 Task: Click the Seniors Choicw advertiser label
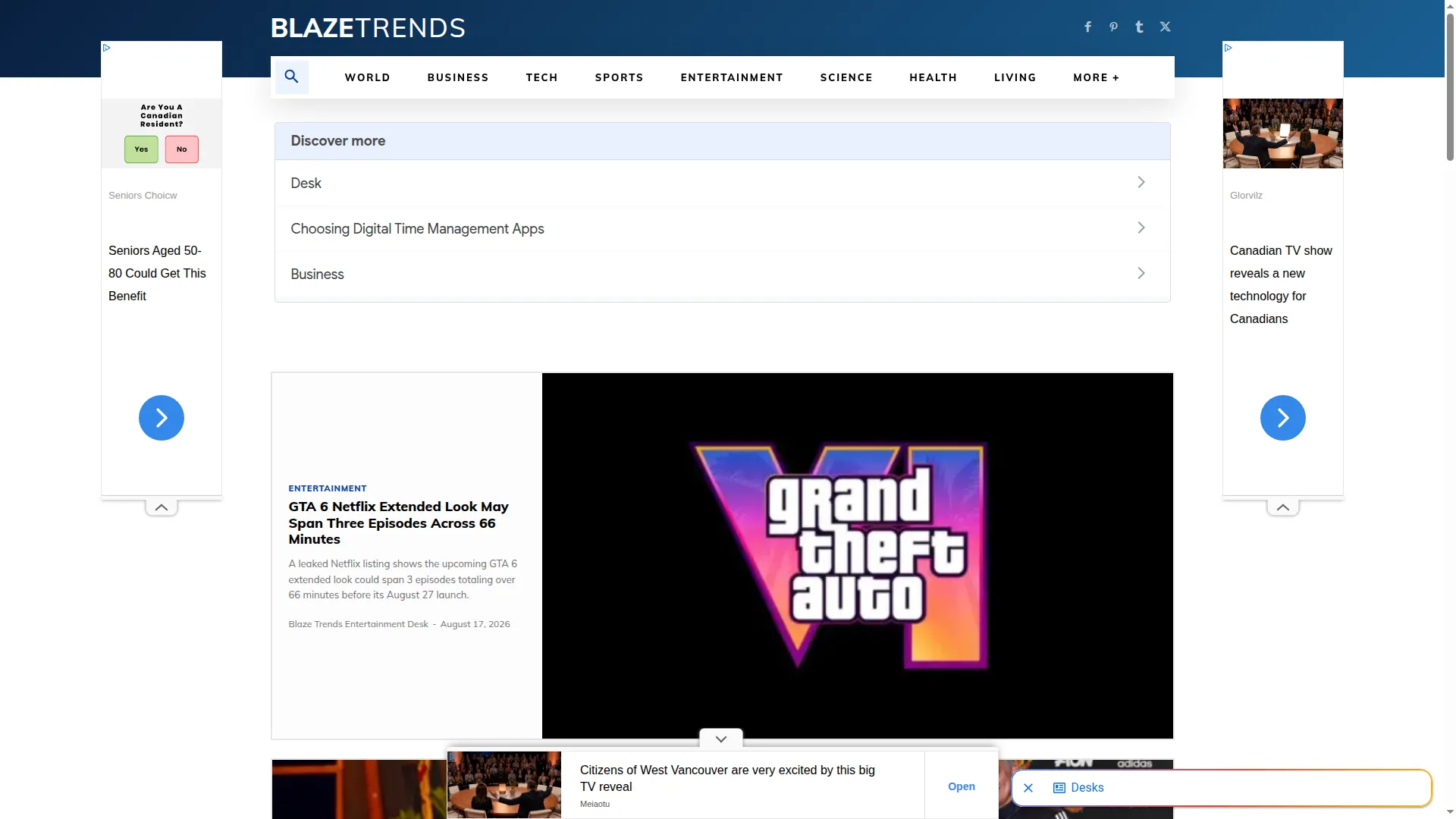(x=143, y=196)
